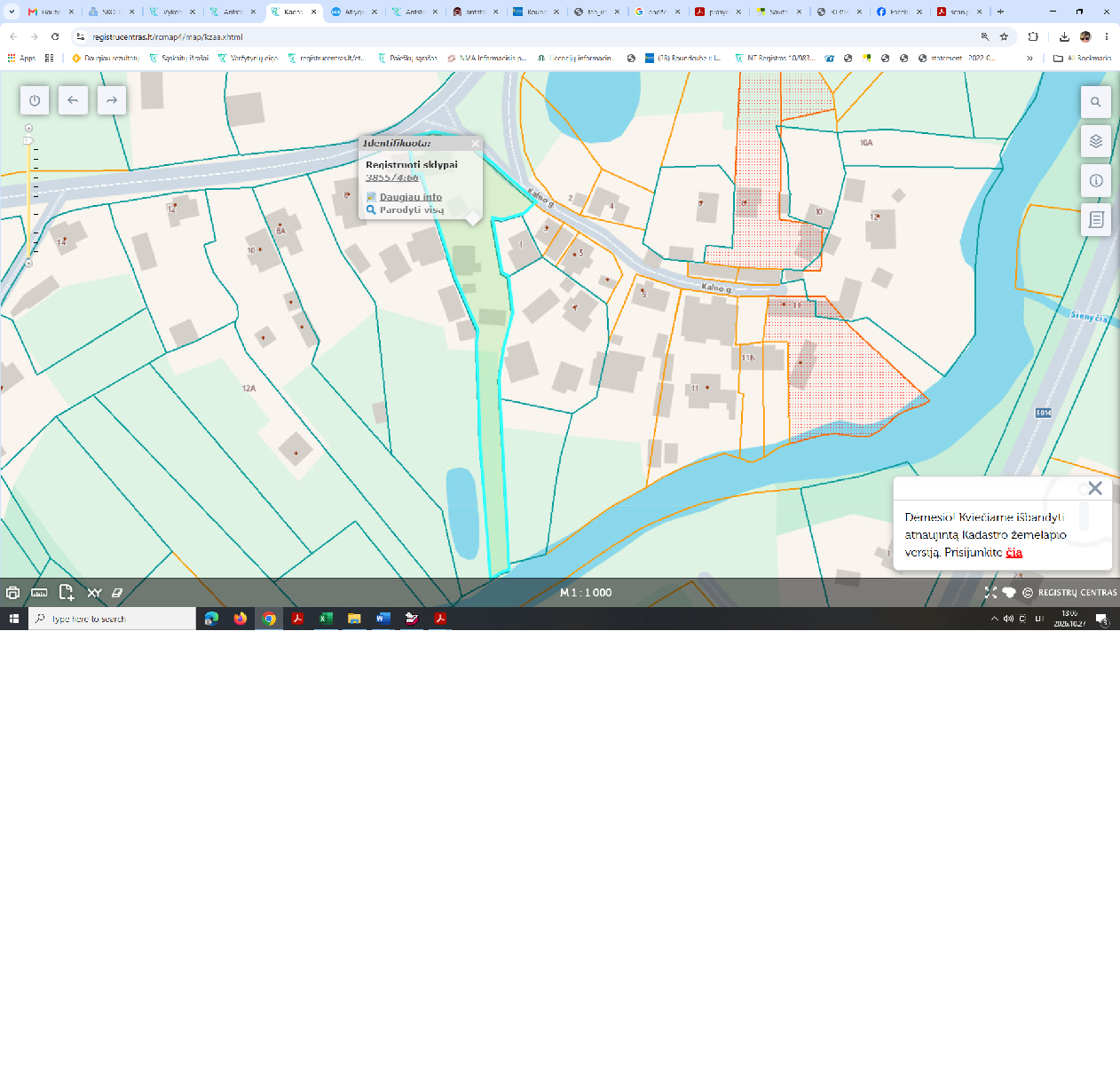Open the map layers panel

pos(1096,141)
